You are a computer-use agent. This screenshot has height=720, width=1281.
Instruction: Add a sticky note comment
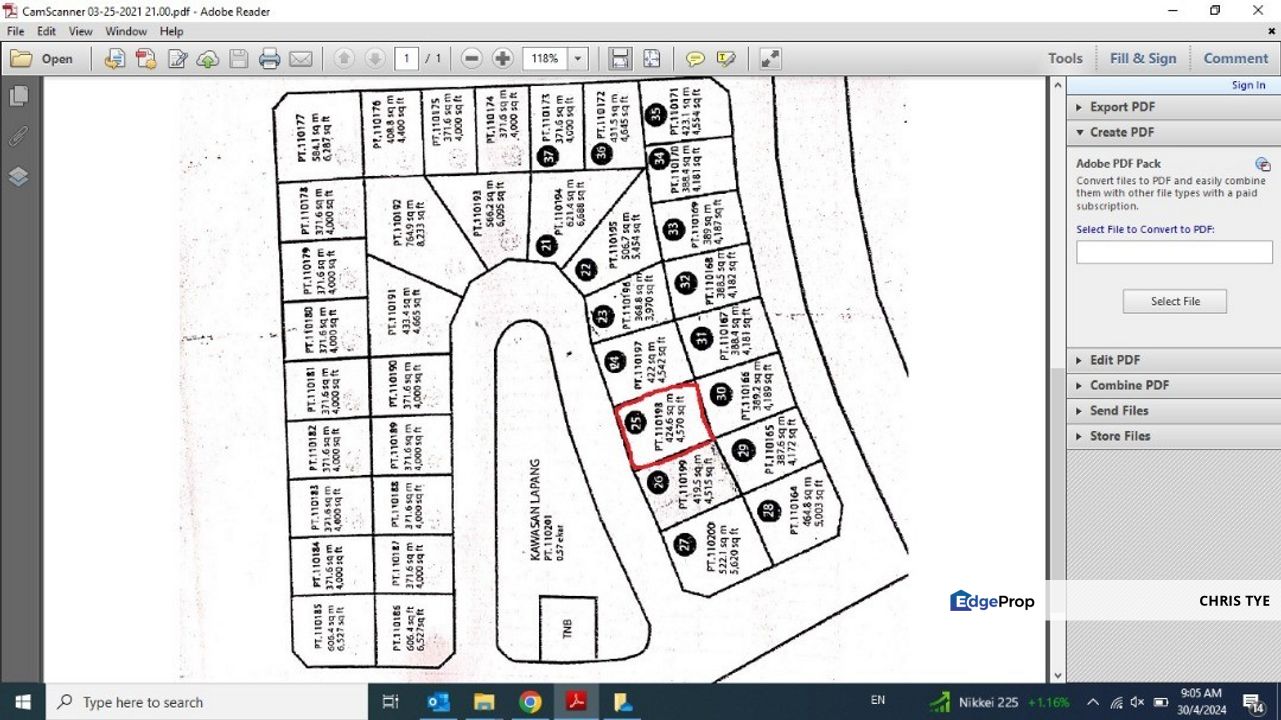(x=695, y=58)
